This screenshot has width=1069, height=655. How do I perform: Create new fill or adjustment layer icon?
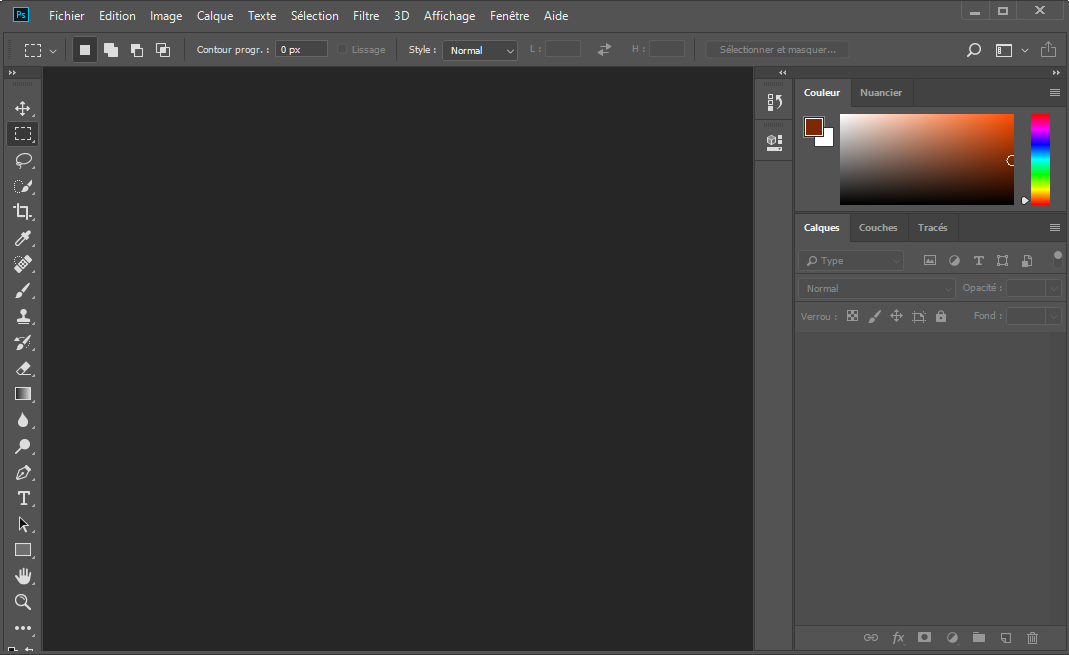[x=952, y=637]
